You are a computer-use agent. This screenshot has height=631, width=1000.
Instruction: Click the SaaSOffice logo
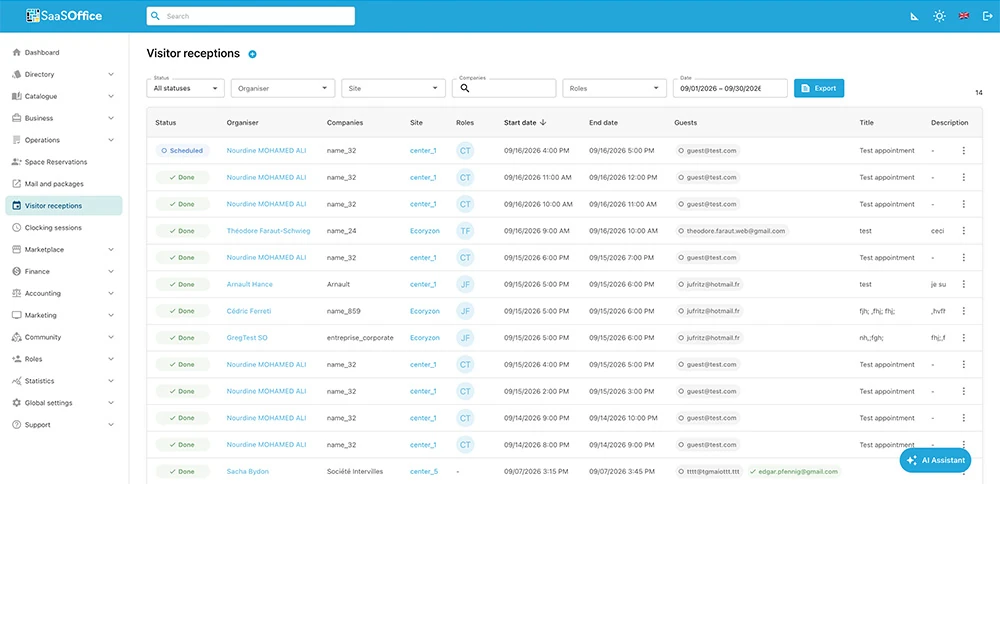click(64, 15)
